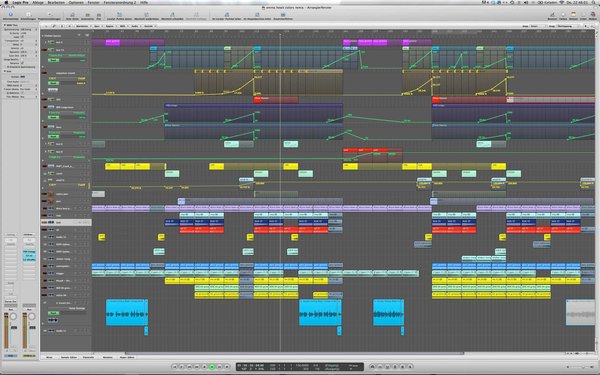Click the green Play transport button
Viewport: 600px width, 375px height.
point(212,367)
